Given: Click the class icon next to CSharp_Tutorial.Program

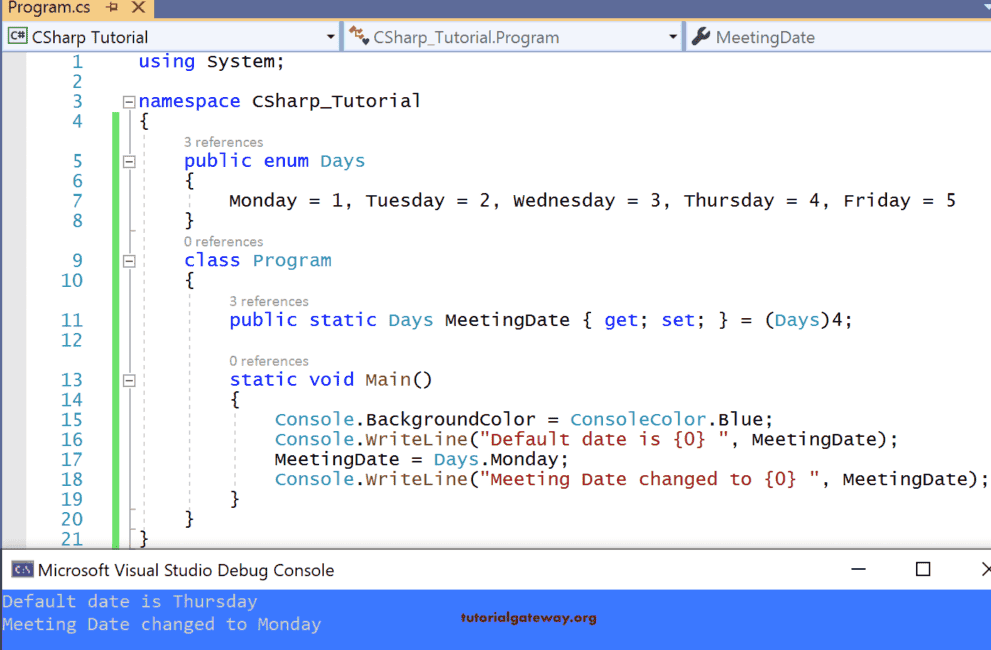Looking at the screenshot, I should tap(358, 36).
